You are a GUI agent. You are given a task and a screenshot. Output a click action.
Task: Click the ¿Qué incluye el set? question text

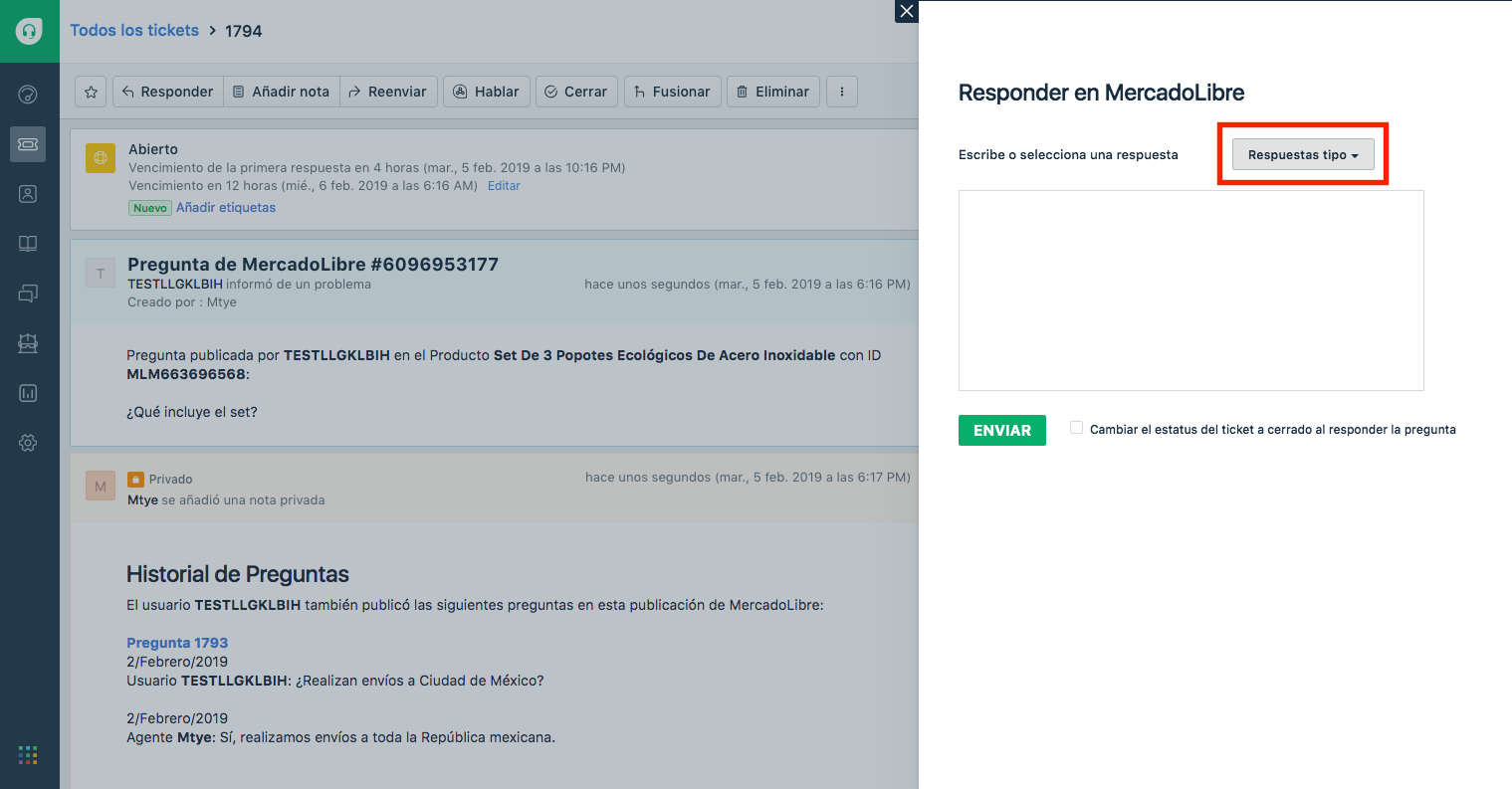click(x=192, y=412)
